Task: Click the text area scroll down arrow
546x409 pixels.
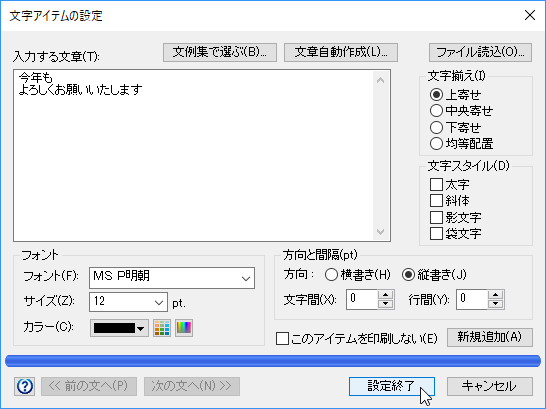Action: [x=381, y=231]
